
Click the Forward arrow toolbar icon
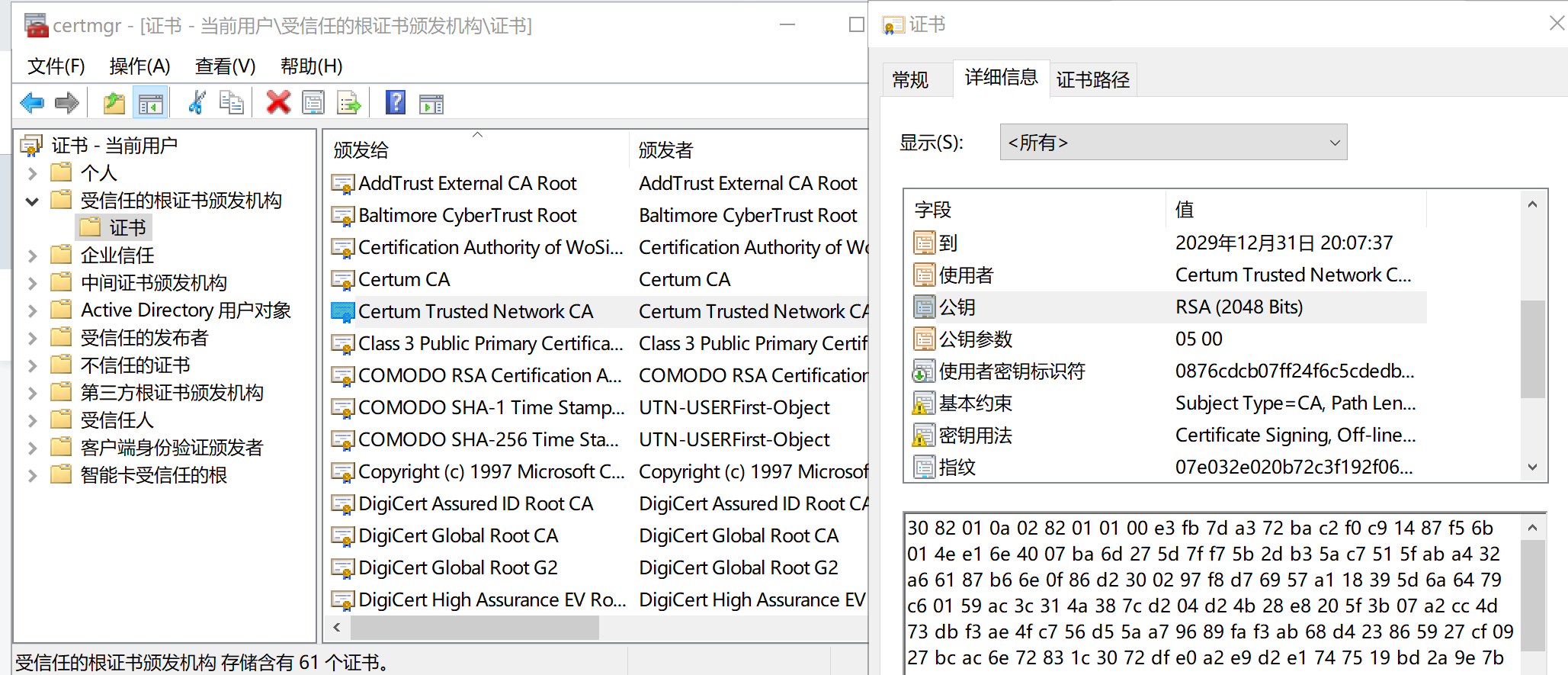pos(67,102)
